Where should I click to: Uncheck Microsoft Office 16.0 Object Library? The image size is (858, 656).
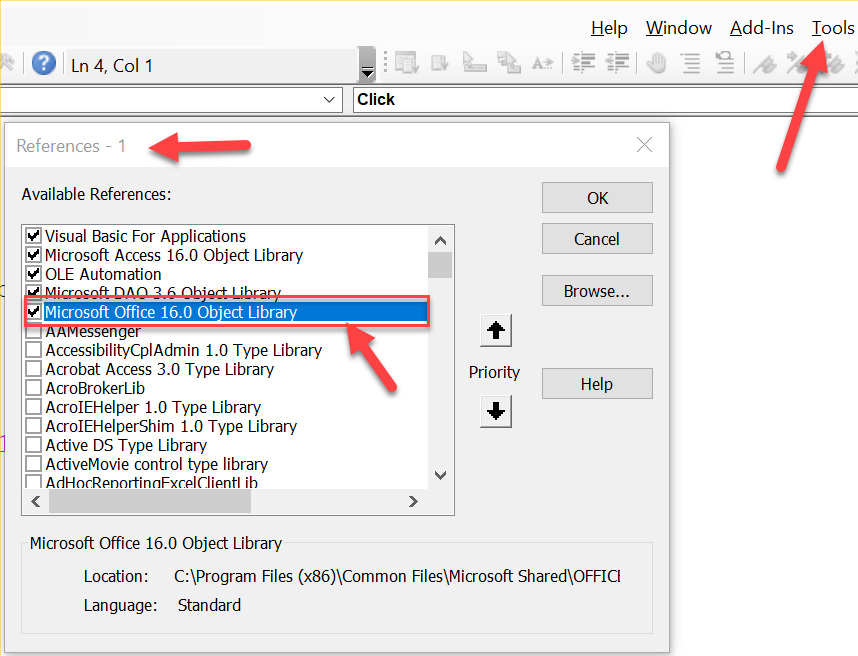click(33, 312)
